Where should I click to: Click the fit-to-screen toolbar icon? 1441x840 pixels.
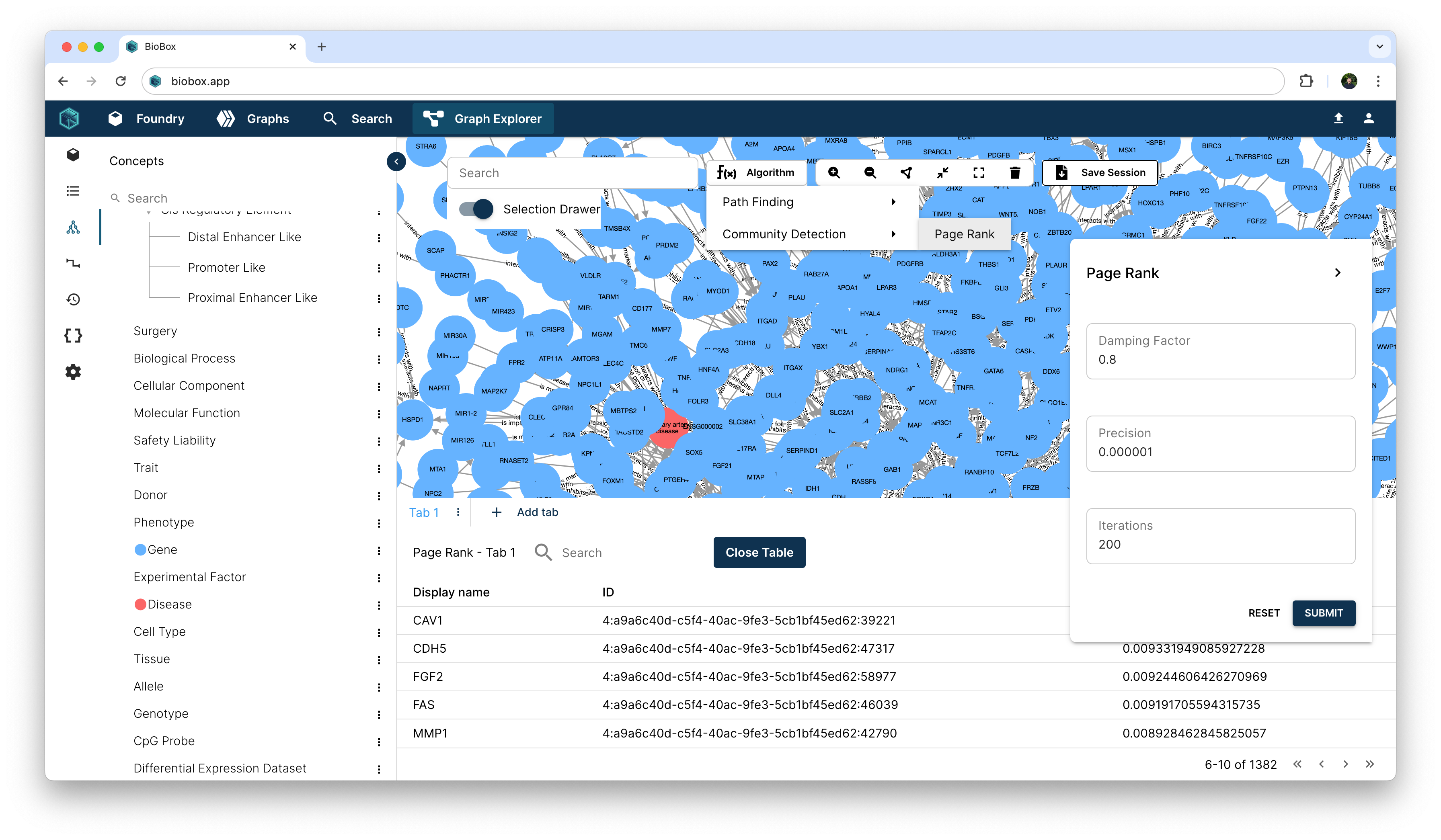point(979,172)
